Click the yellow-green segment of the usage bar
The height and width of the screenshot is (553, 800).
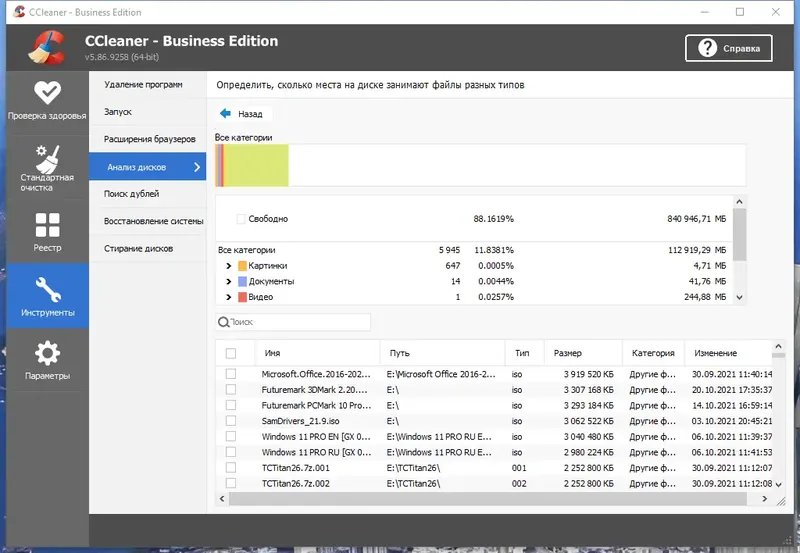(256, 165)
